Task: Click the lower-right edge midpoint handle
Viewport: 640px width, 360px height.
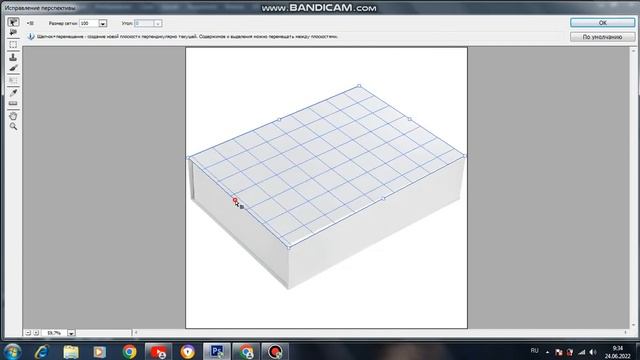Action: click(383, 198)
